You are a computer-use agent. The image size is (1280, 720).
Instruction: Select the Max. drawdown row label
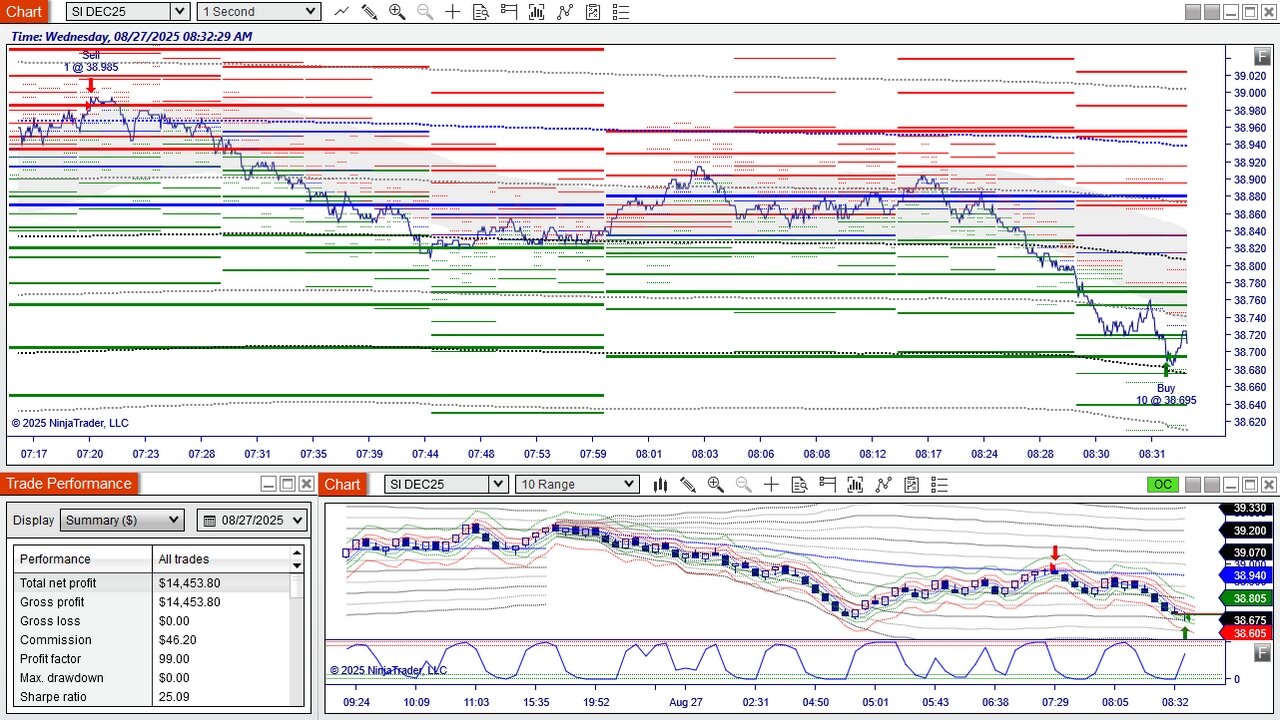coord(61,678)
